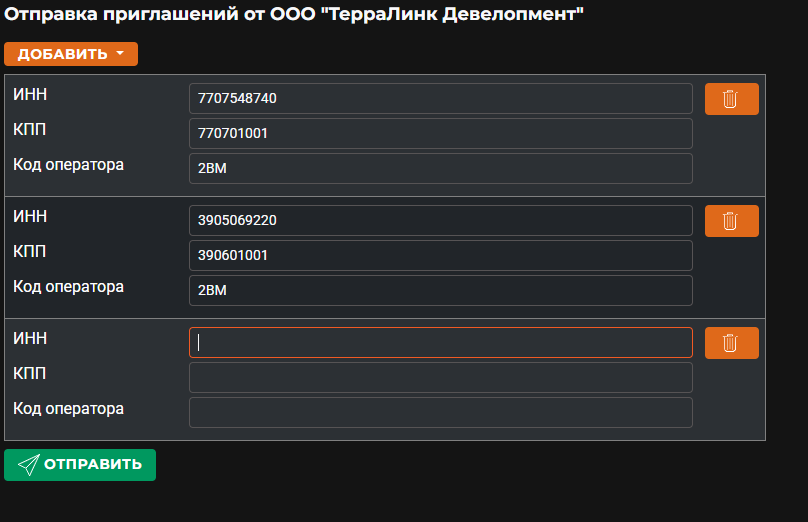Focus the ИНН field containing 7707548740
This screenshot has width=808, height=522.
click(x=441, y=98)
